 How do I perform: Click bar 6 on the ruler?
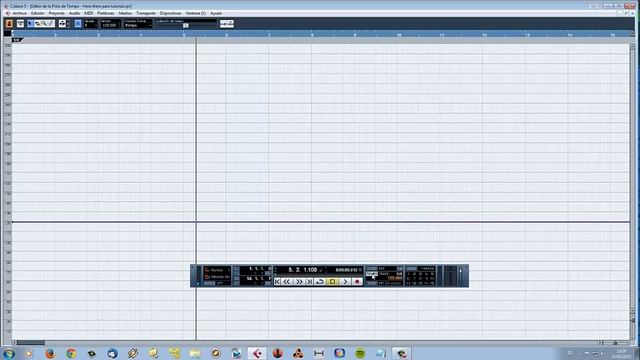(227, 35)
